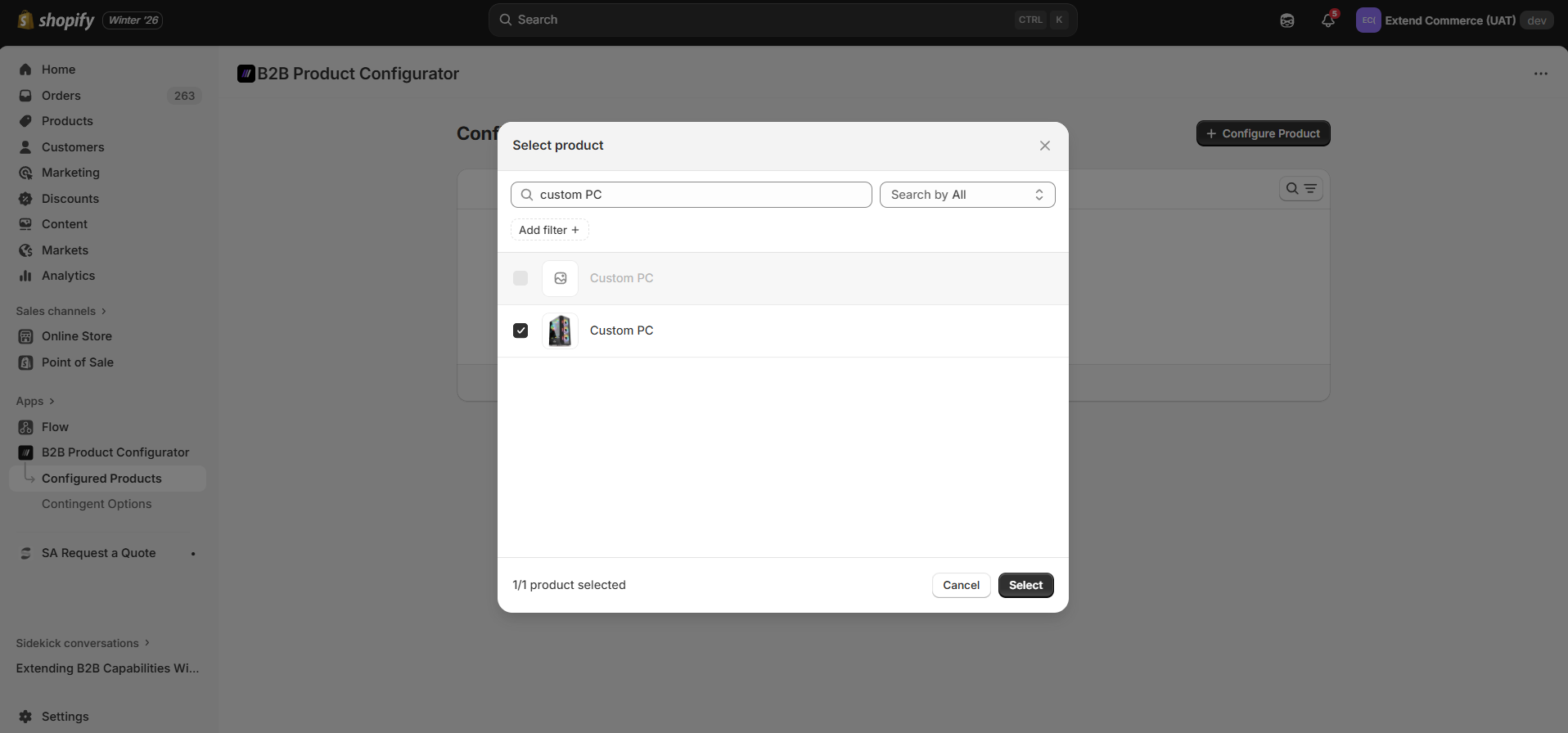The image size is (1568, 733).
Task: Open Flow app icon in sidebar
Action: [x=25, y=427]
